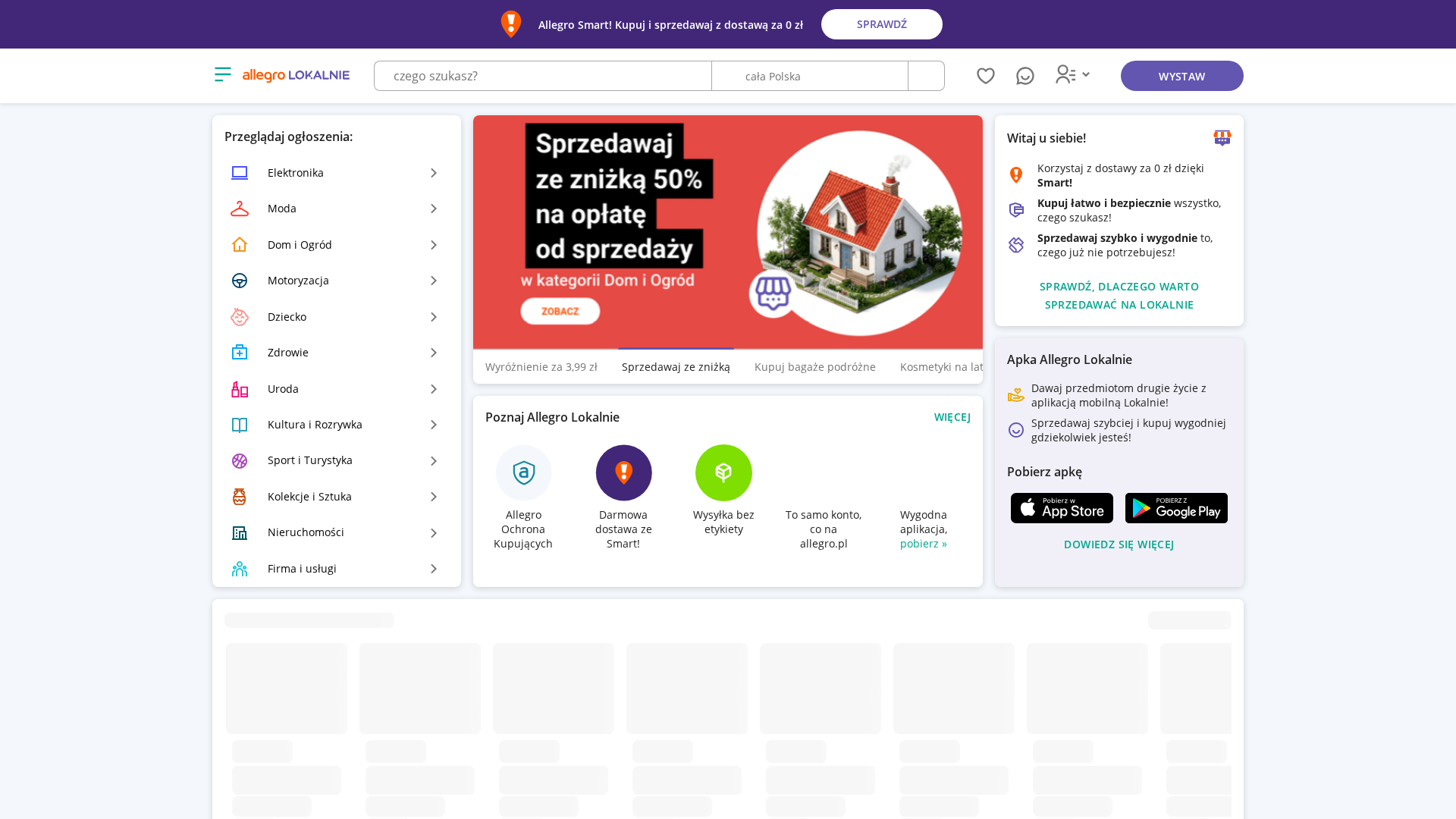Viewport: 1456px width, 819px height.
Task: Focus the 'czego szukasz?' search field
Action: coord(543,76)
